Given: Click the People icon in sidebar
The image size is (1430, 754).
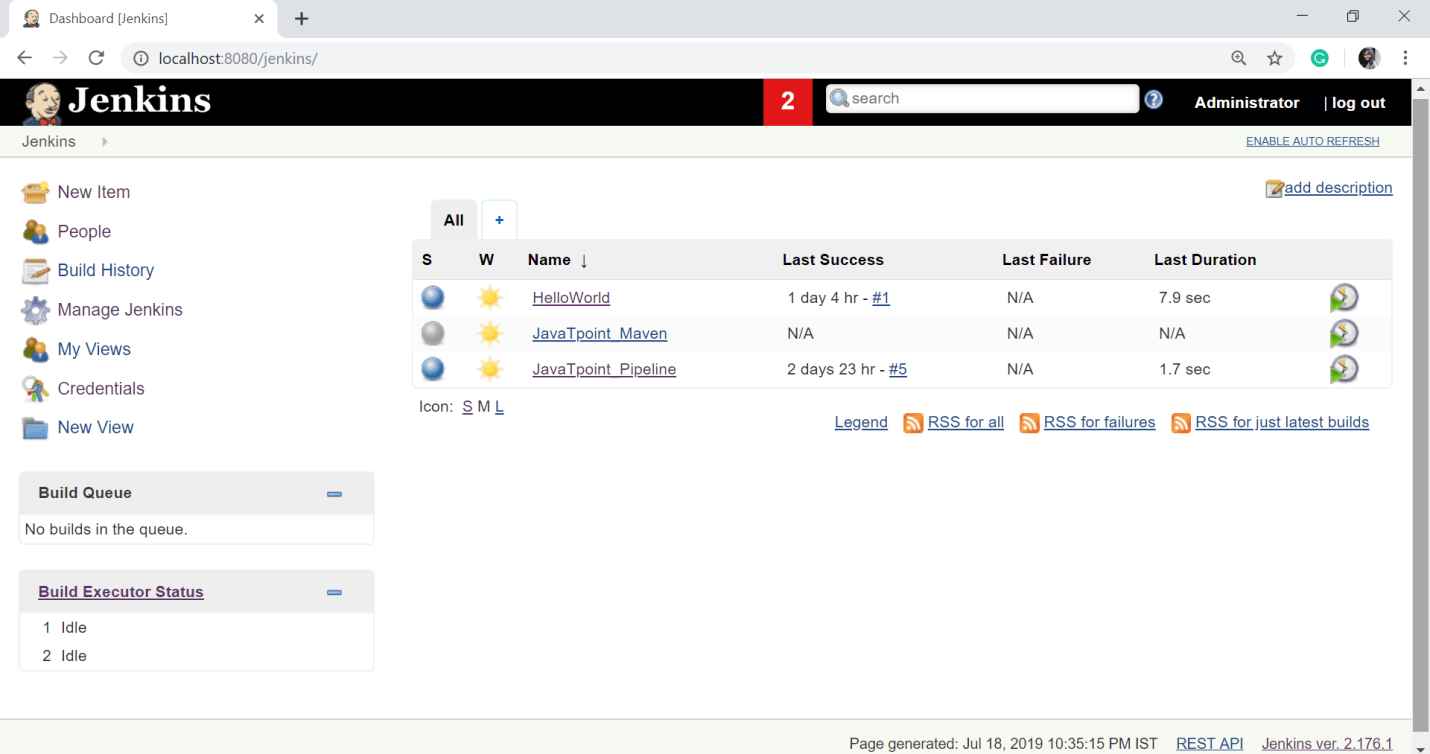Looking at the screenshot, I should coord(35,231).
